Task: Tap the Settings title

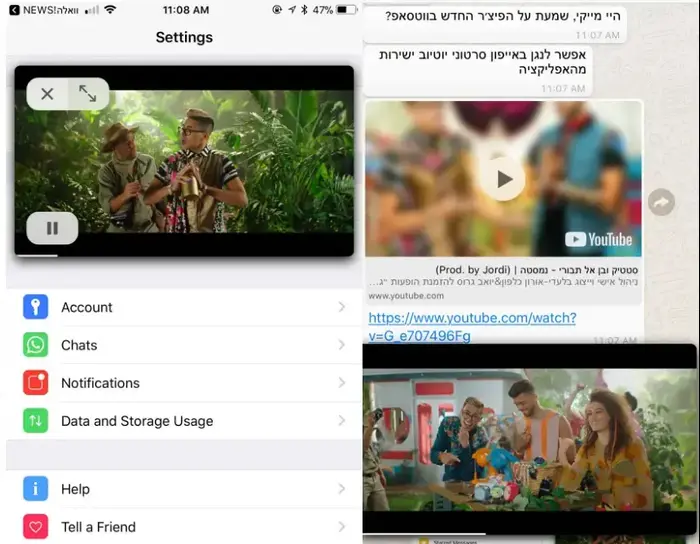Action: coord(184,37)
